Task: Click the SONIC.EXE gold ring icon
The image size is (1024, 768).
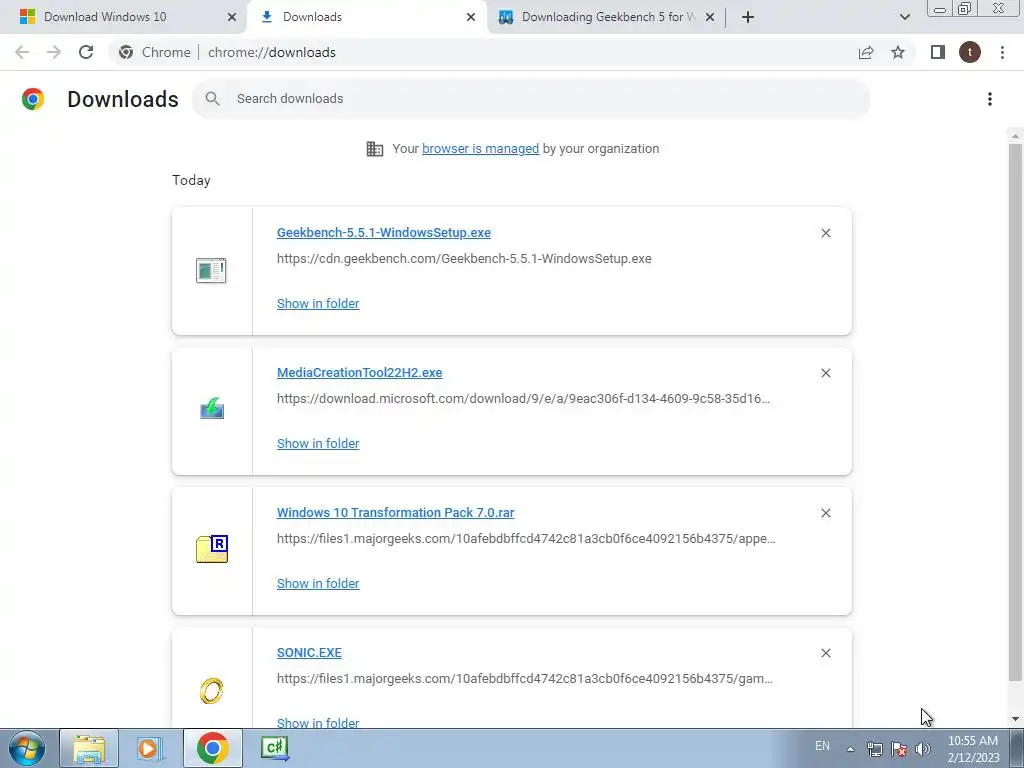Action: click(211, 690)
